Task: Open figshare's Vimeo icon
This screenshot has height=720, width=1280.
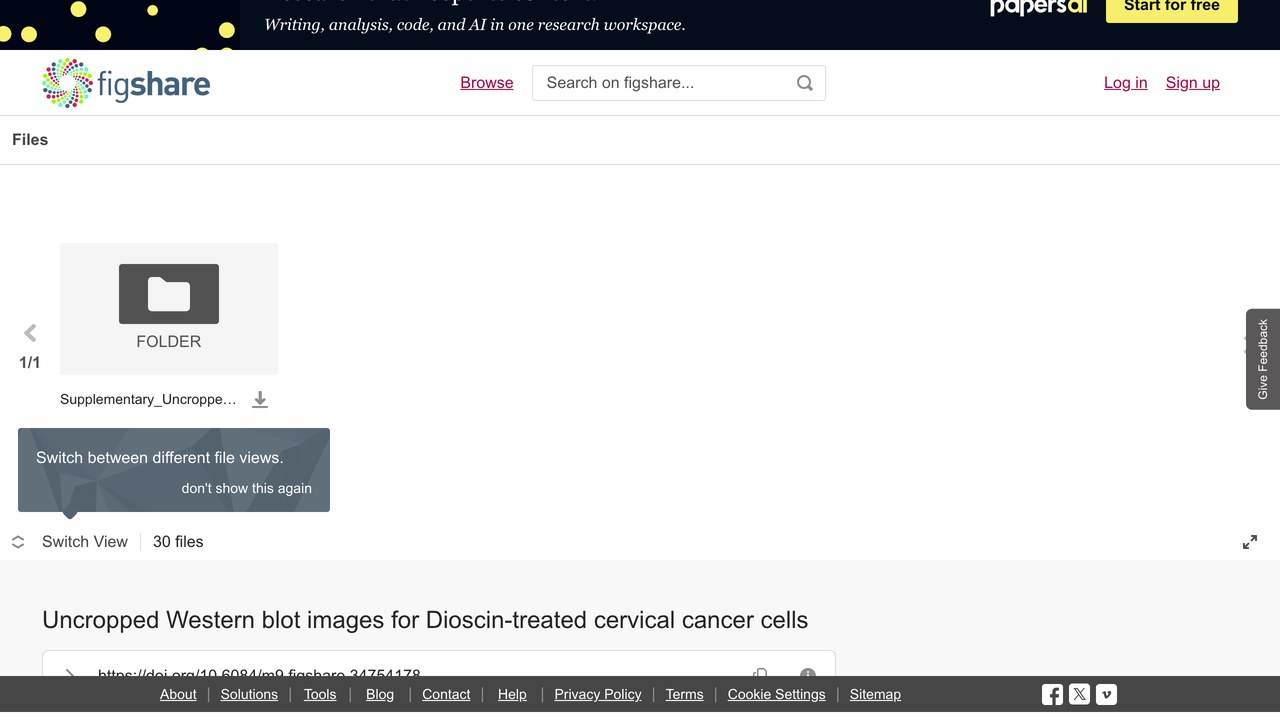Action: (x=1106, y=694)
